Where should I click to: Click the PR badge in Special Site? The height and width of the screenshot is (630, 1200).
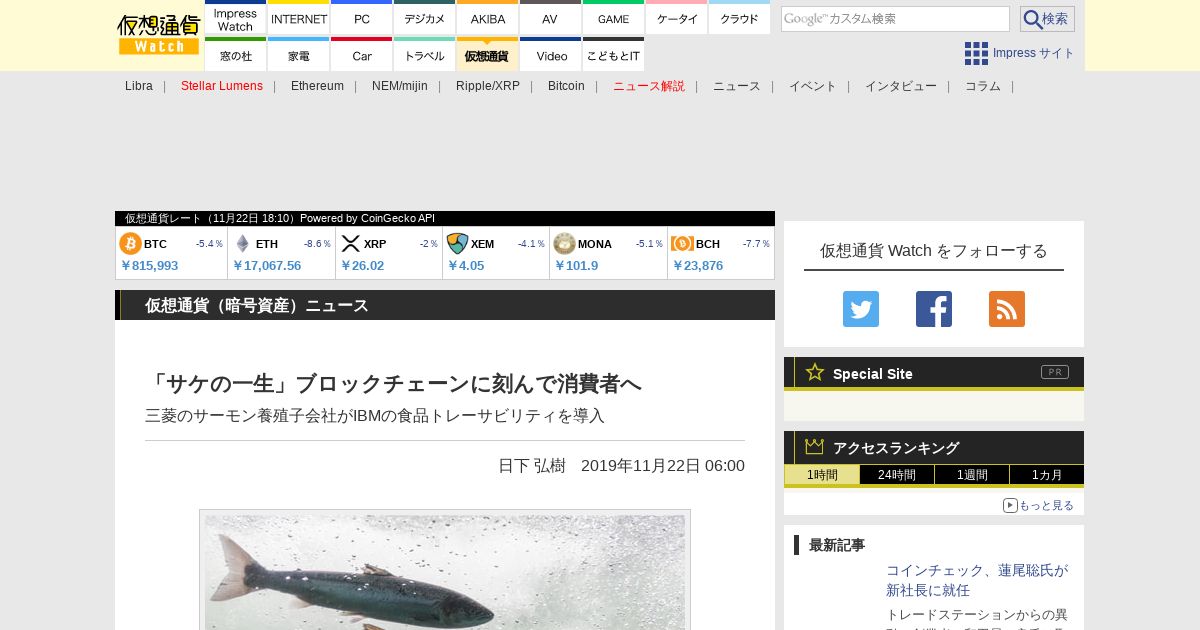(1055, 372)
